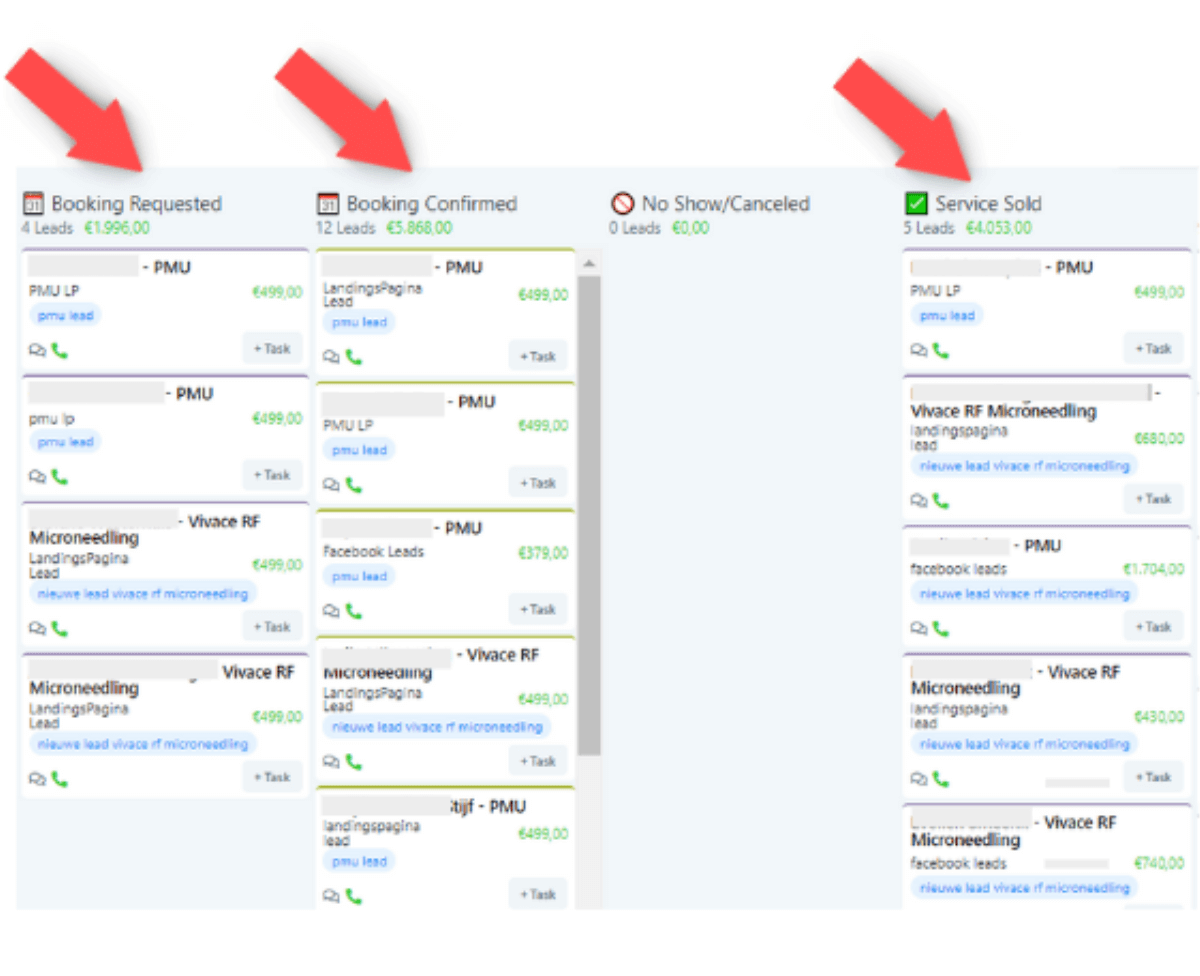Screen dimensions: 1200x976
Task: Click the €4.053,00 column total
Action: pos(998,228)
